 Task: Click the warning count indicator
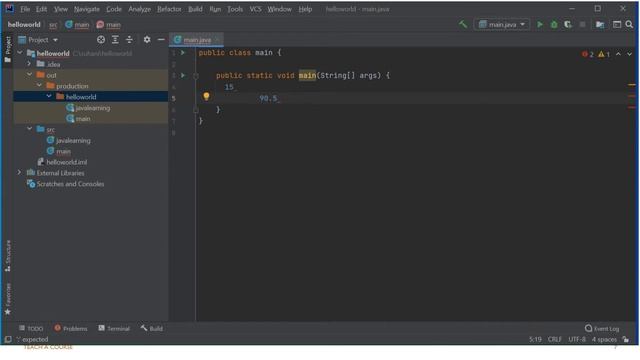pos(604,54)
